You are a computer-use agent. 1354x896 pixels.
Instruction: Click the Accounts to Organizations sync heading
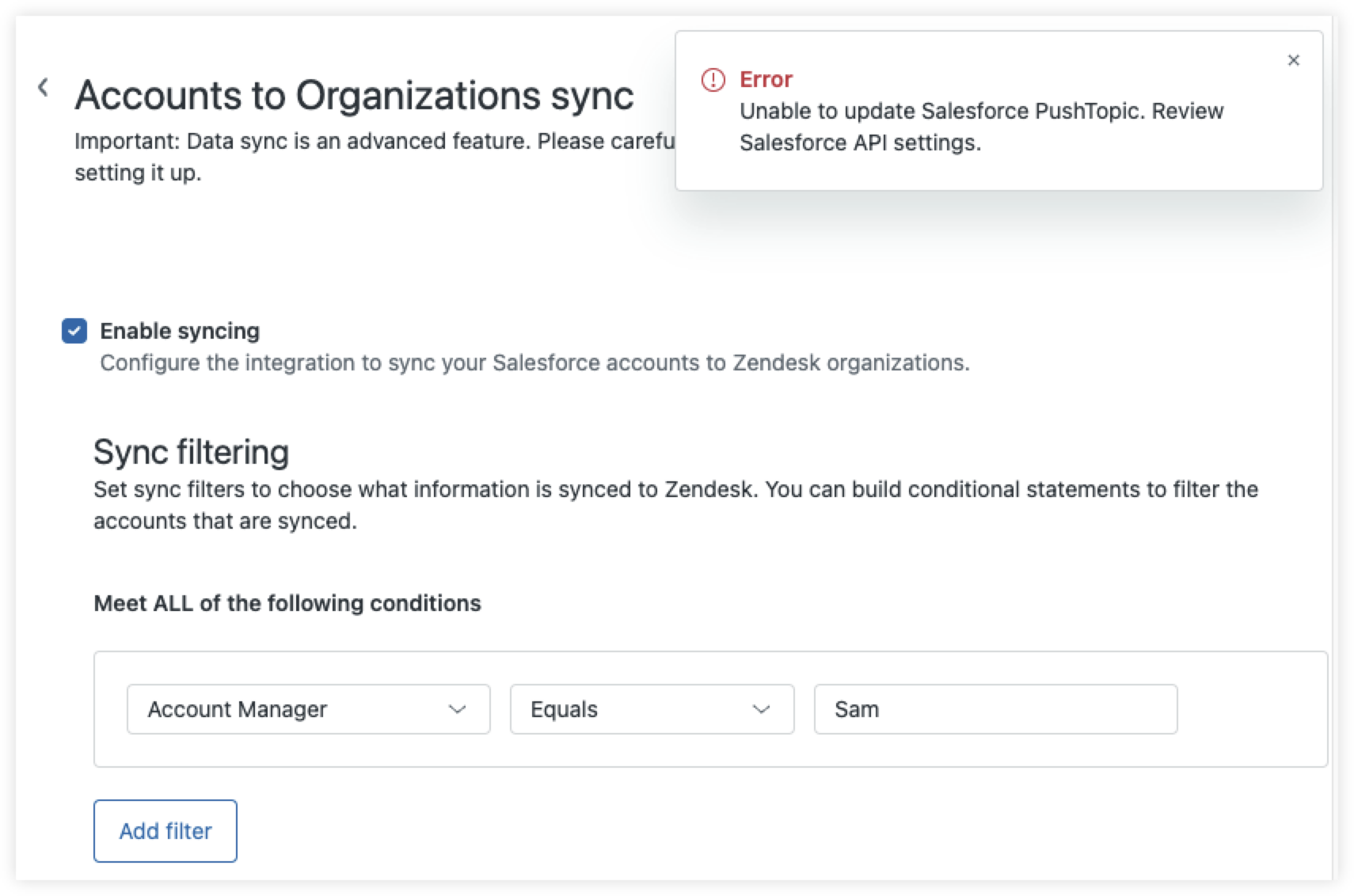coord(354,96)
